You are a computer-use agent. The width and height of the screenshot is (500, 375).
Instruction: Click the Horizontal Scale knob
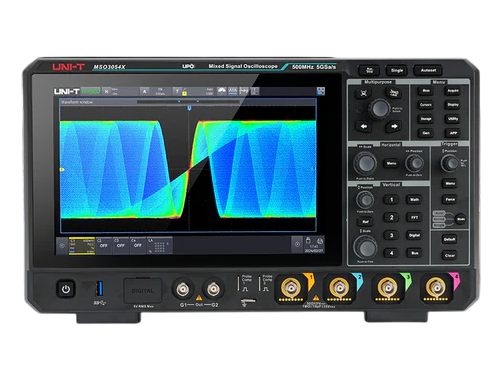coord(366,163)
